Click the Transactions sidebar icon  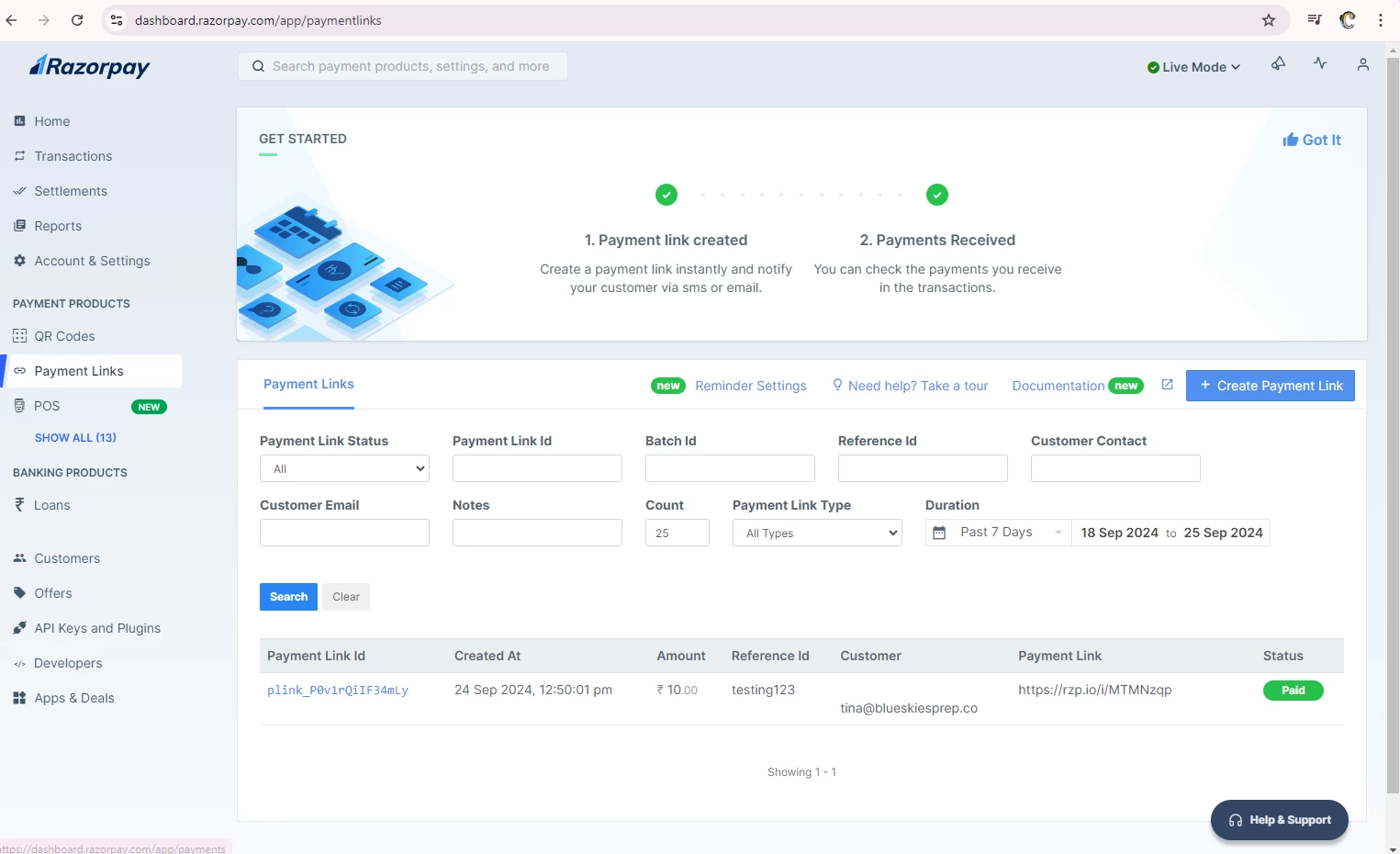19,156
